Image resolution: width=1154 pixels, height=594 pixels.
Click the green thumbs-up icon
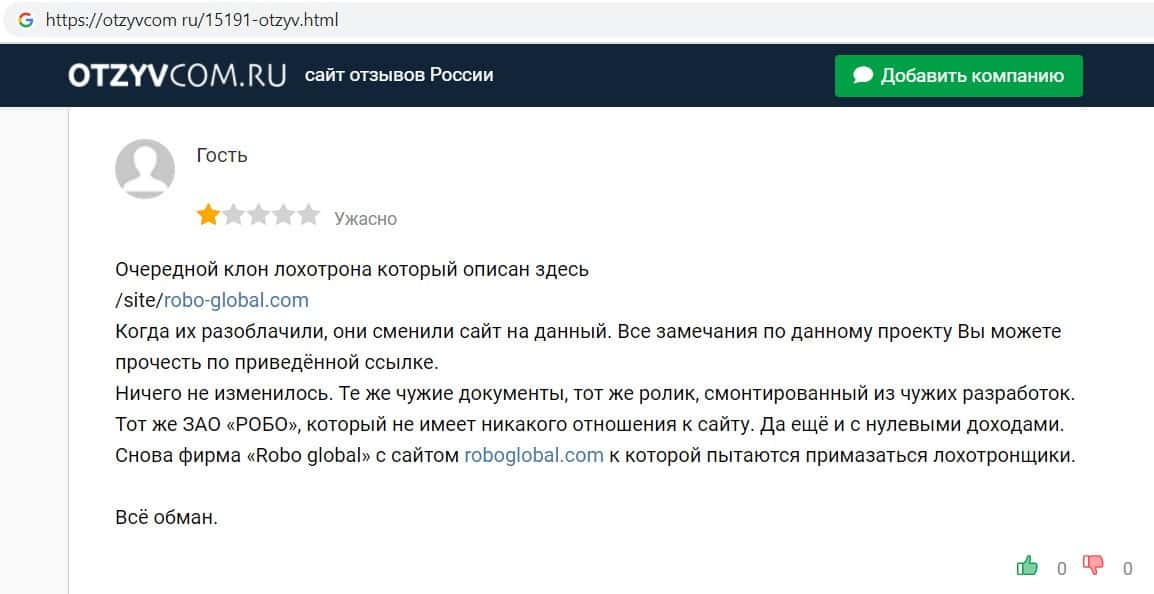click(1027, 565)
